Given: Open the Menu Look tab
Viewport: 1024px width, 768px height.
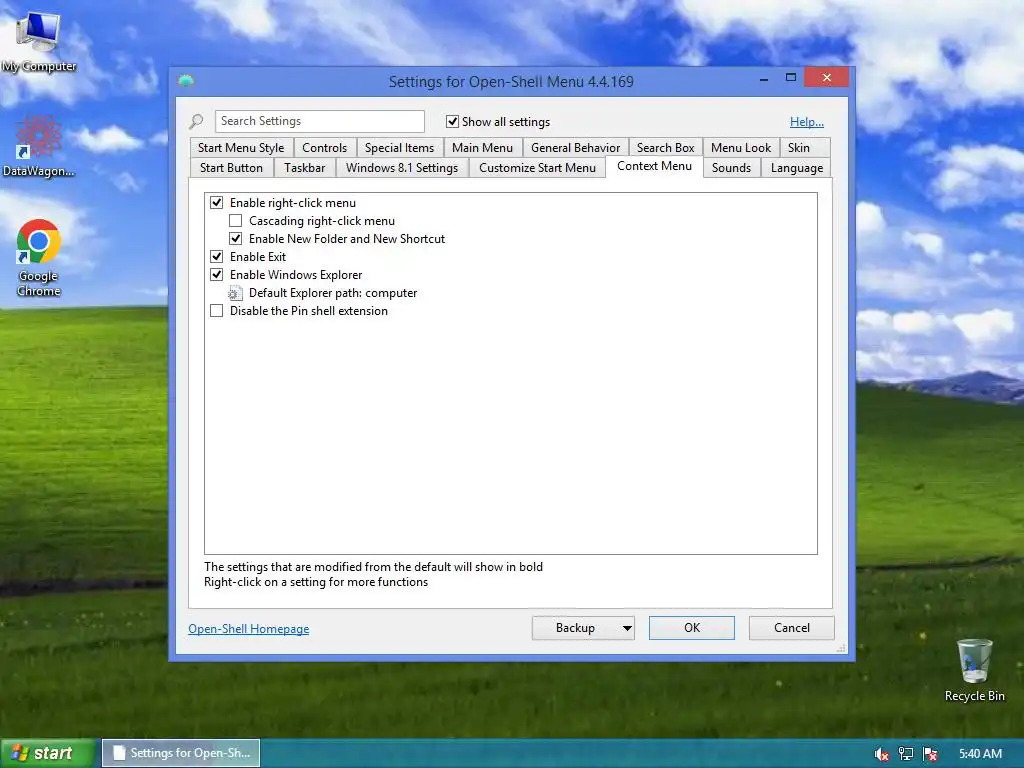Looking at the screenshot, I should tap(741, 148).
